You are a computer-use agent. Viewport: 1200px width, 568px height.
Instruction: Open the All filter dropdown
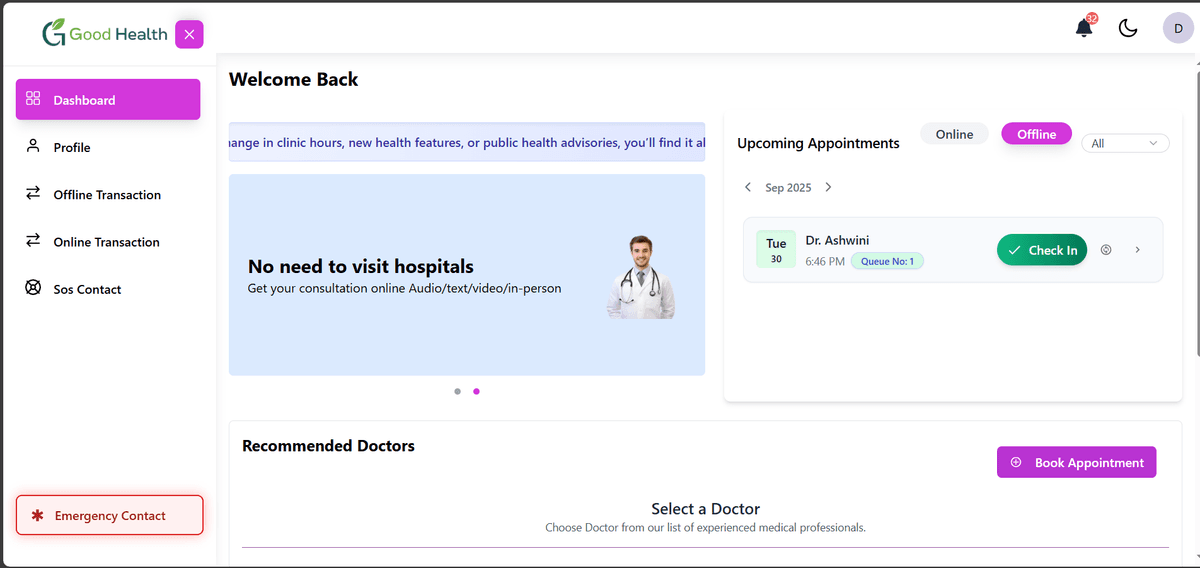coord(1126,143)
